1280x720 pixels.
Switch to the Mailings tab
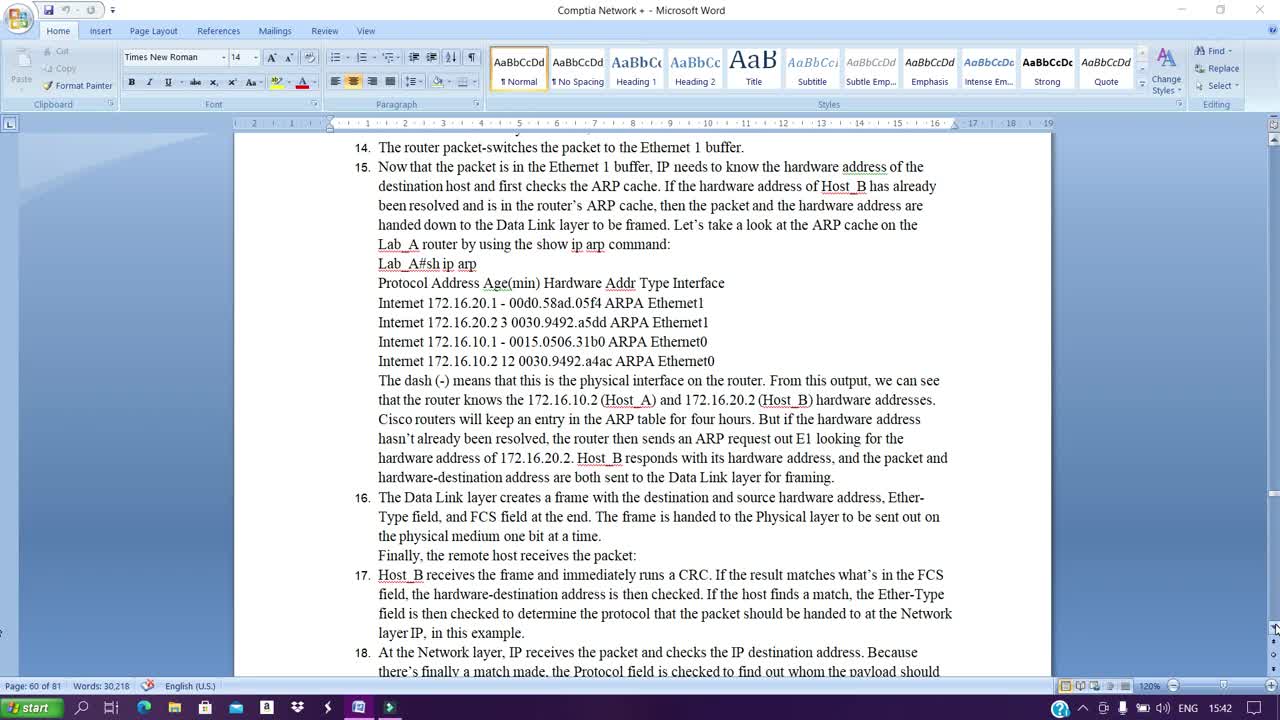tap(275, 31)
